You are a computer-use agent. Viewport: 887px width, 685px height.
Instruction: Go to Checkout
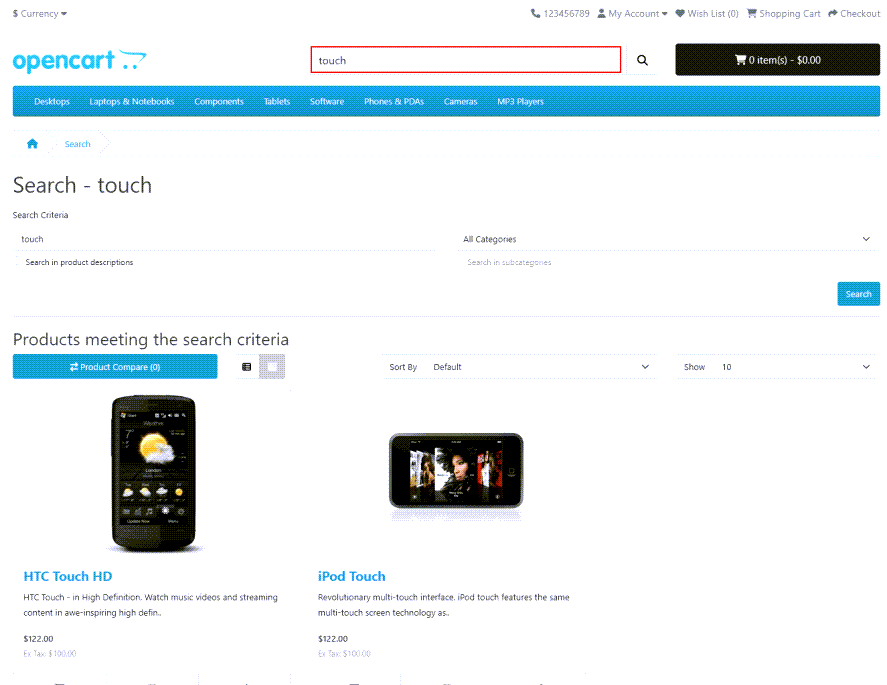854,14
